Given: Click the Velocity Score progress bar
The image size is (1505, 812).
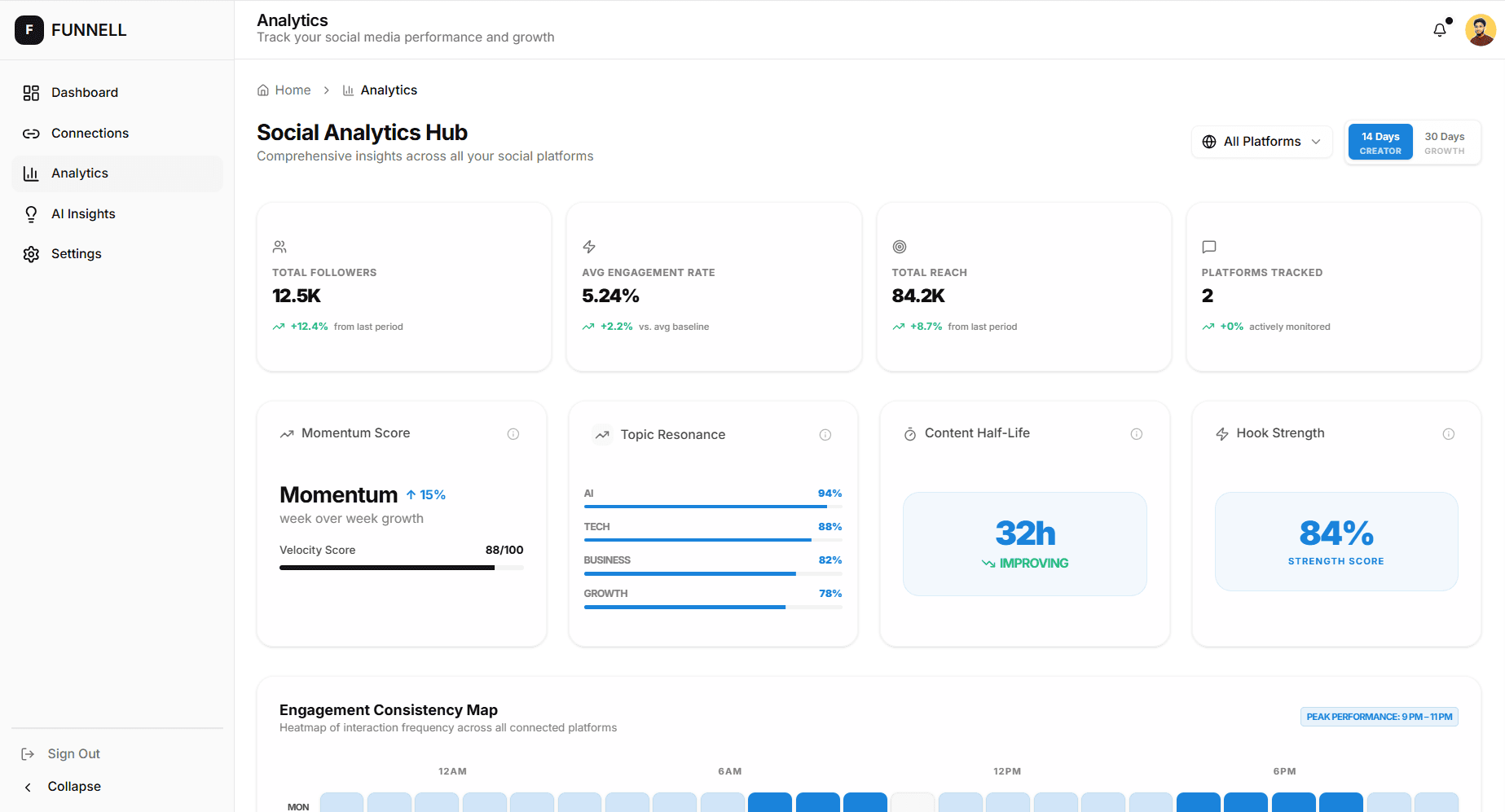Looking at the screenshot, I should coord(401,568).
